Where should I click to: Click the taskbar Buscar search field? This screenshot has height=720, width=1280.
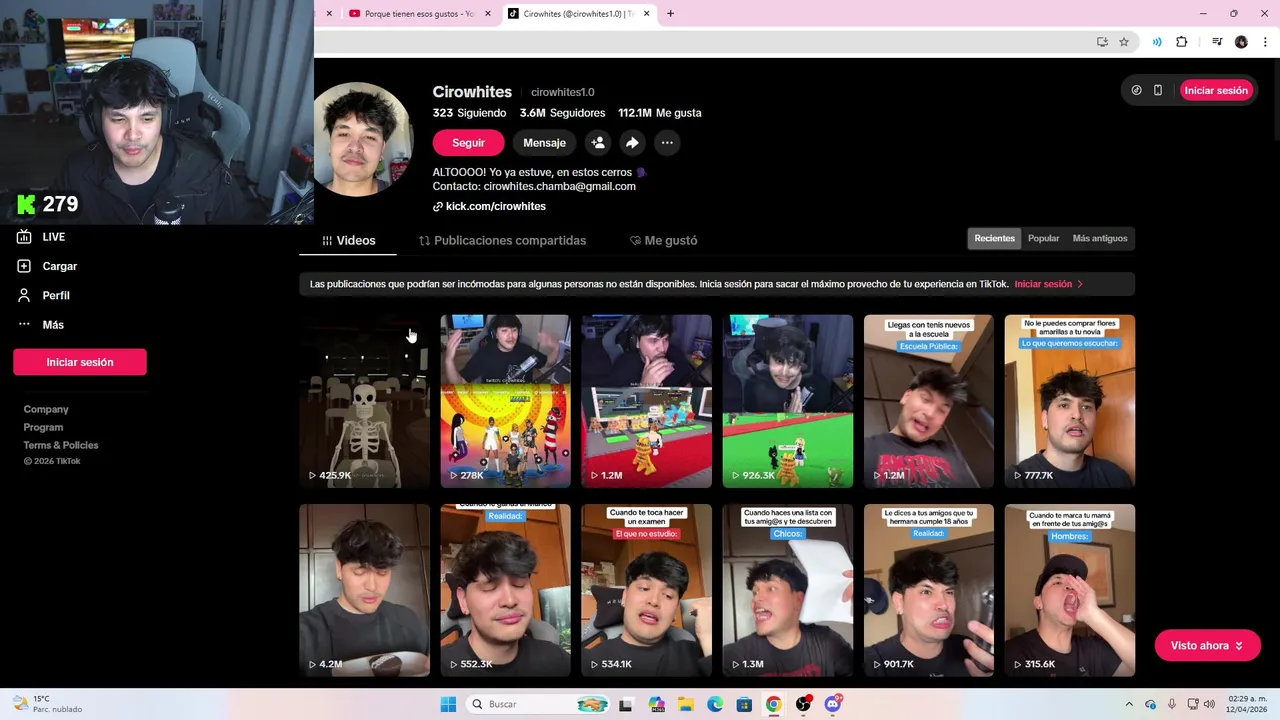click(x=538, y=704)
